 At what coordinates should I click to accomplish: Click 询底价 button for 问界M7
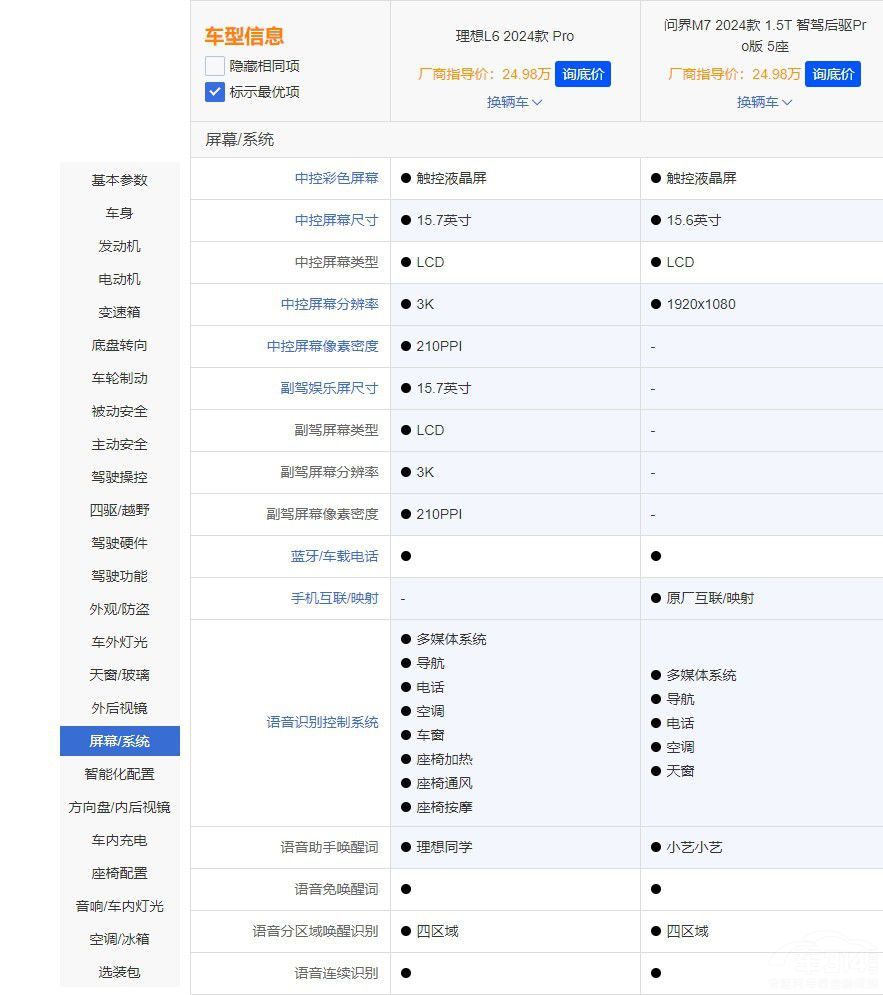pyautogui.click(x=833, y=73)
